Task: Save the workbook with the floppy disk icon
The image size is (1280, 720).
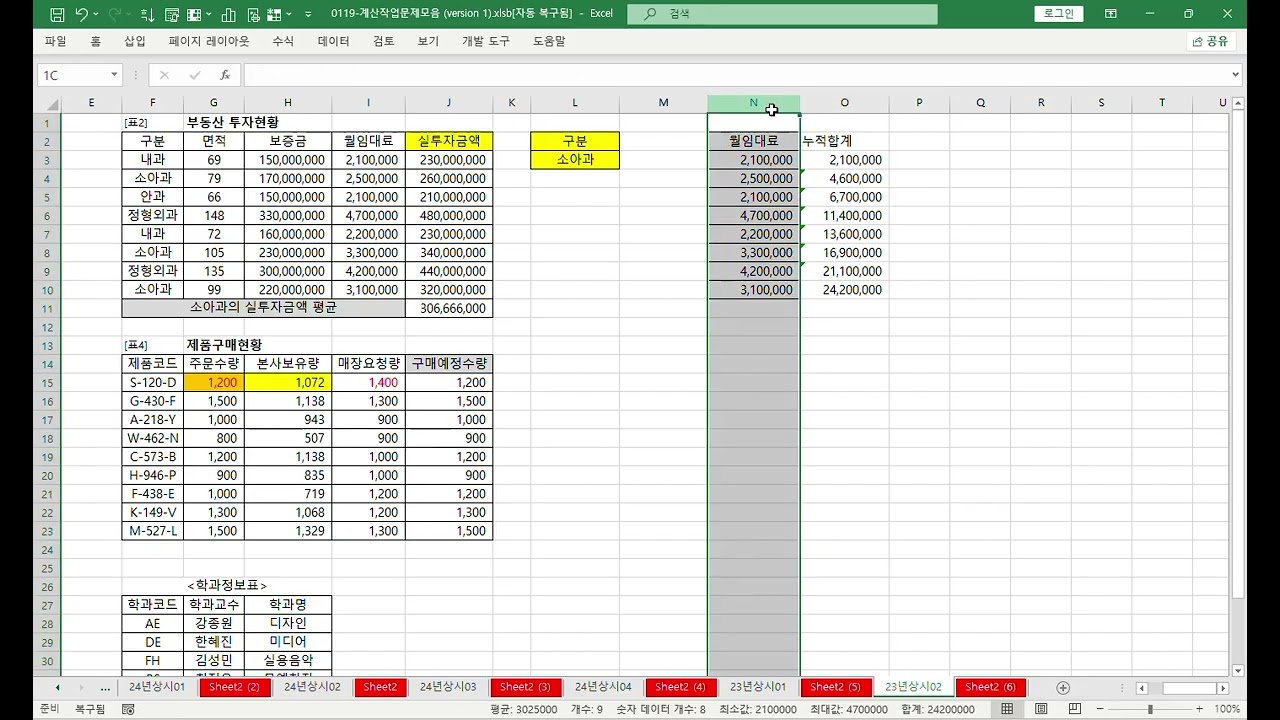Action: [x=57, y=14]
